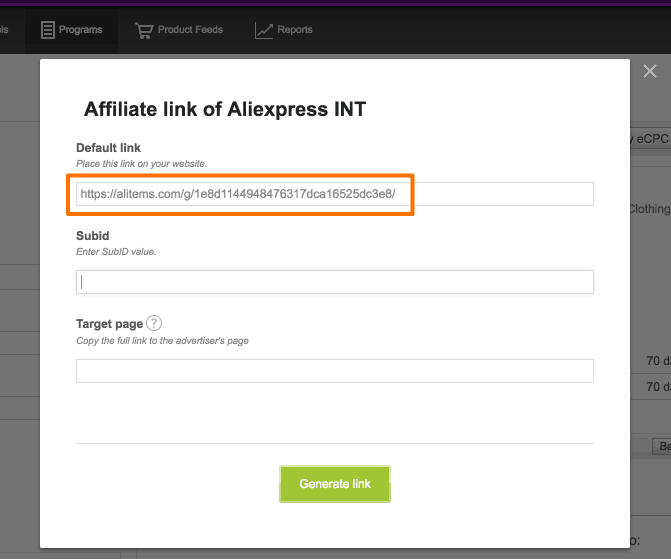Open the Reports menu item
The height and width of the screenshot is (559, 671).
[x=284, y=30]
